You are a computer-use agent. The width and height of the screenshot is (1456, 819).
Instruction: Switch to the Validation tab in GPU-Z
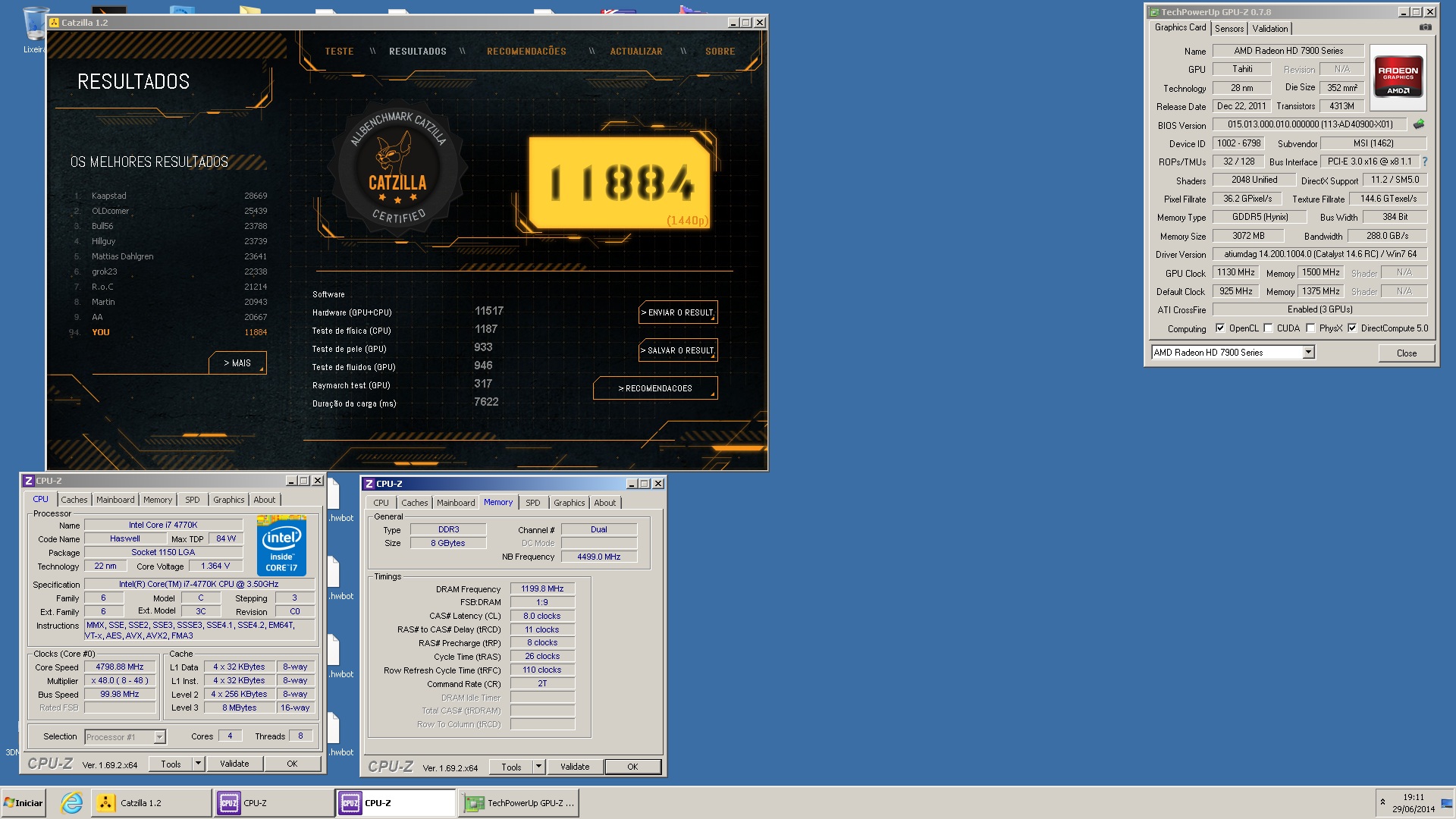click(1269, 29)
